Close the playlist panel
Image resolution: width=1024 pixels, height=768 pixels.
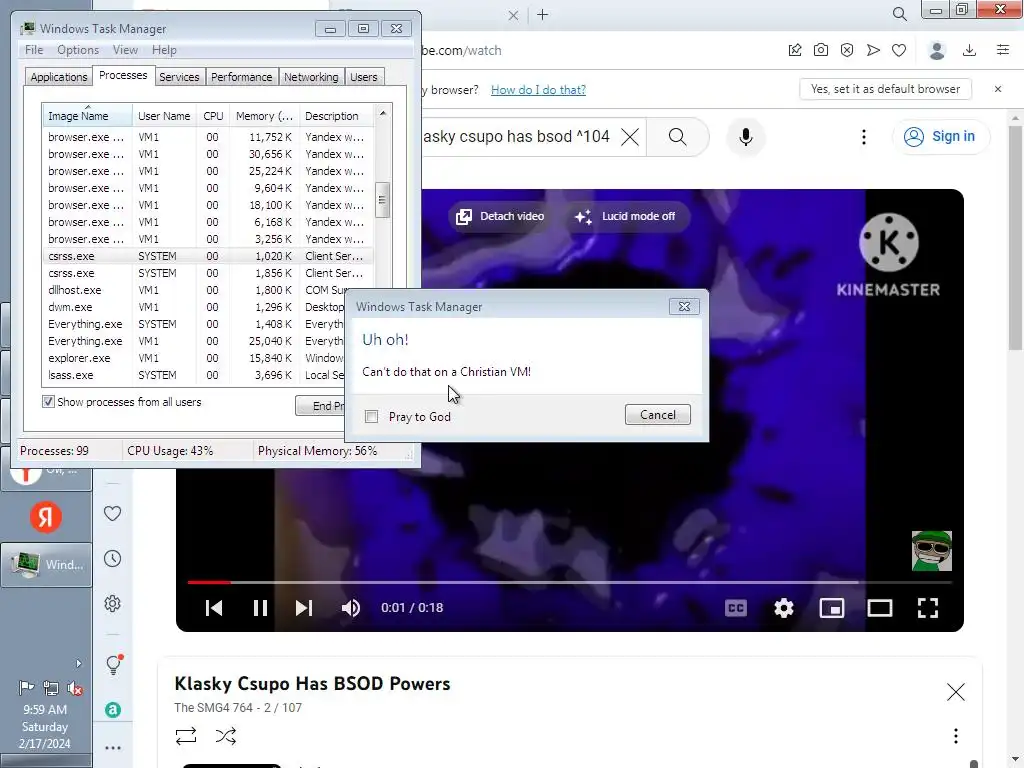click(x=955, y=692)
